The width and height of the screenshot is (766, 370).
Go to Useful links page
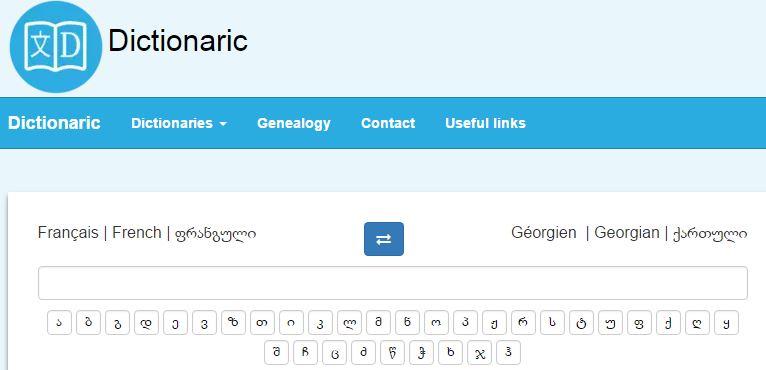(x=485, y=123)
